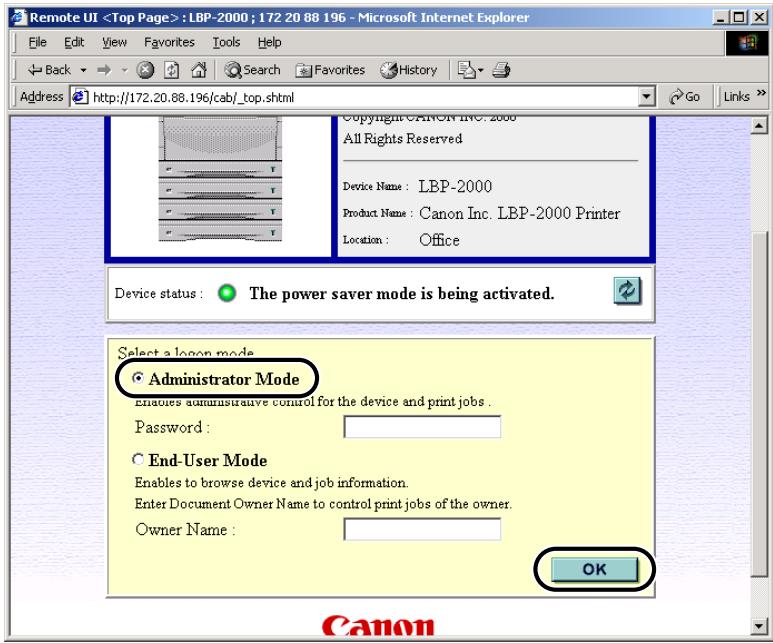Click the page icon in Address bar
Screen dimensions: 773x643
pyautogui.click(x=80, y=97)
